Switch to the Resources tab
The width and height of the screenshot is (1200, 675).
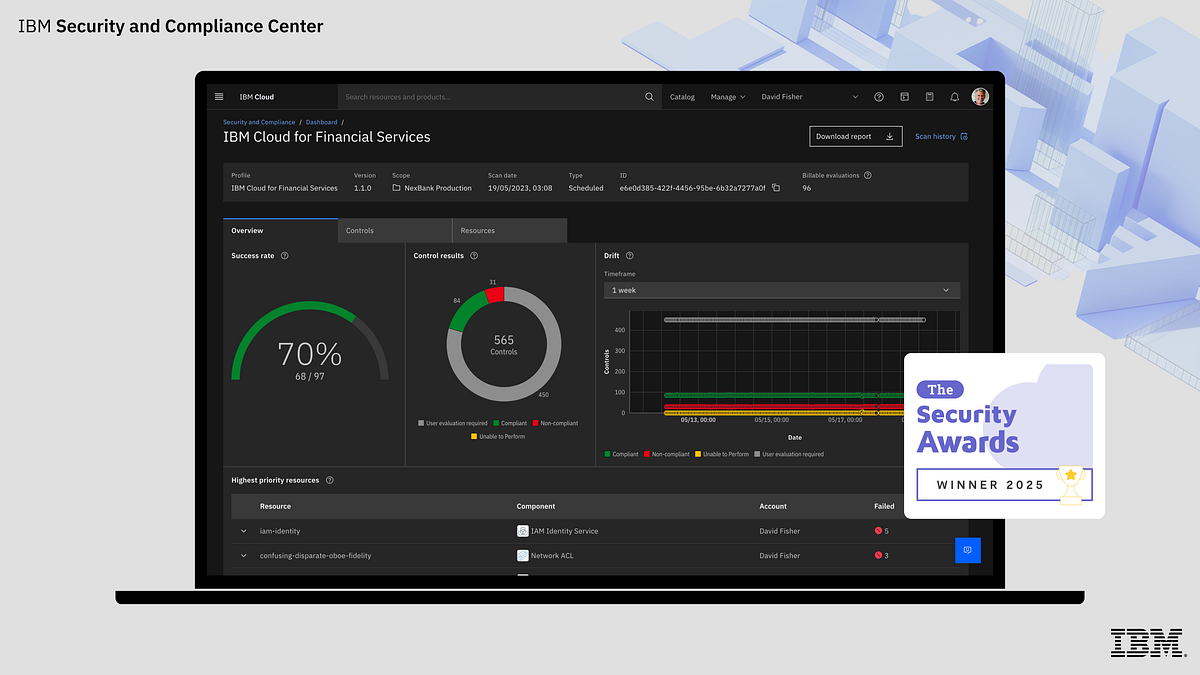[509, 230]
